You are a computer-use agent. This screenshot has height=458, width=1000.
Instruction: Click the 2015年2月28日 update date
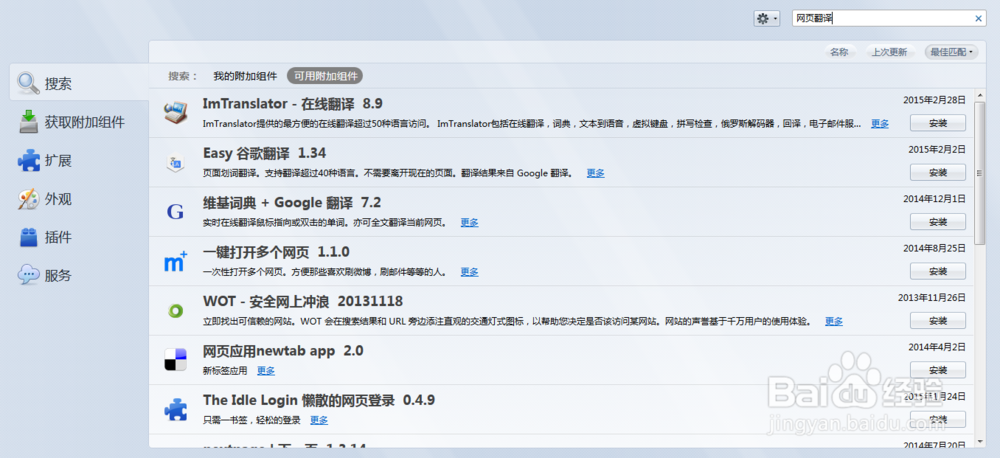[x=934, y=100]
